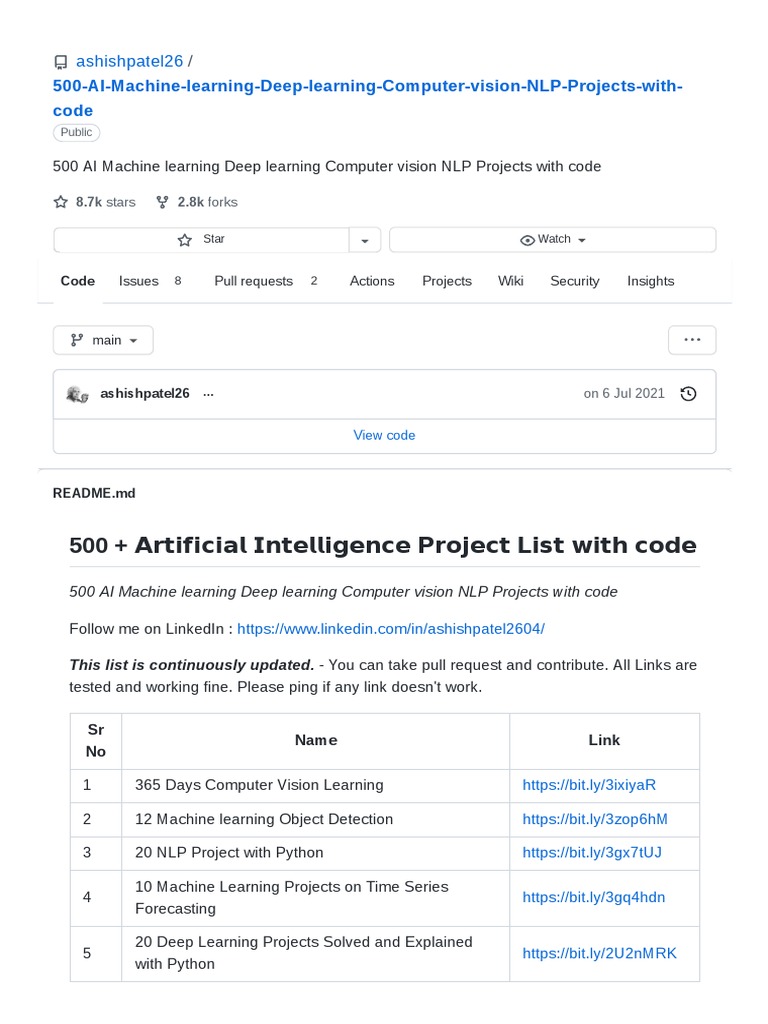768x1024 pixels.
Task: Open the star list dropdown arrow
Action: coord(364,240)
